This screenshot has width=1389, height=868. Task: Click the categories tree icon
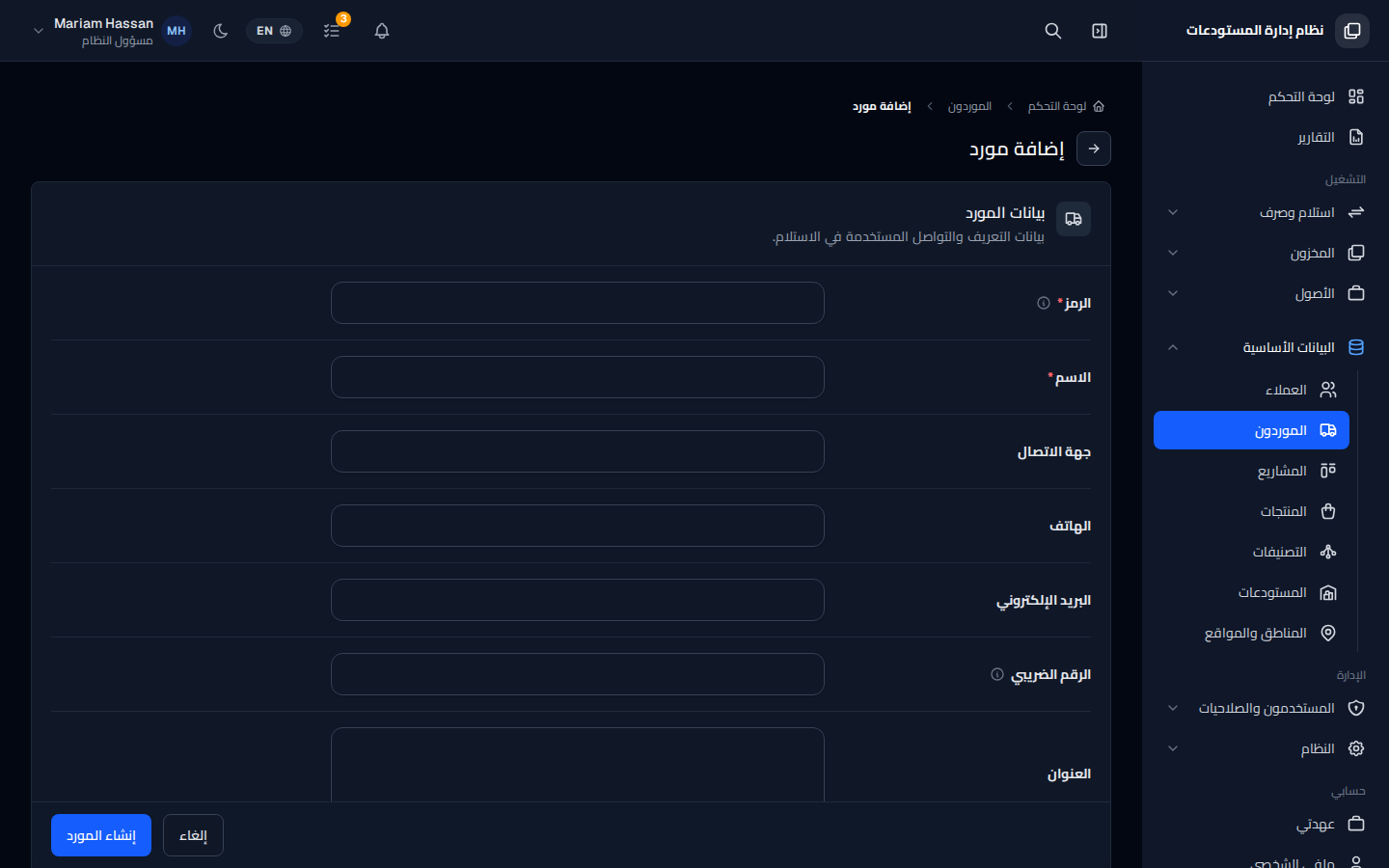[x=1328, y=552]
